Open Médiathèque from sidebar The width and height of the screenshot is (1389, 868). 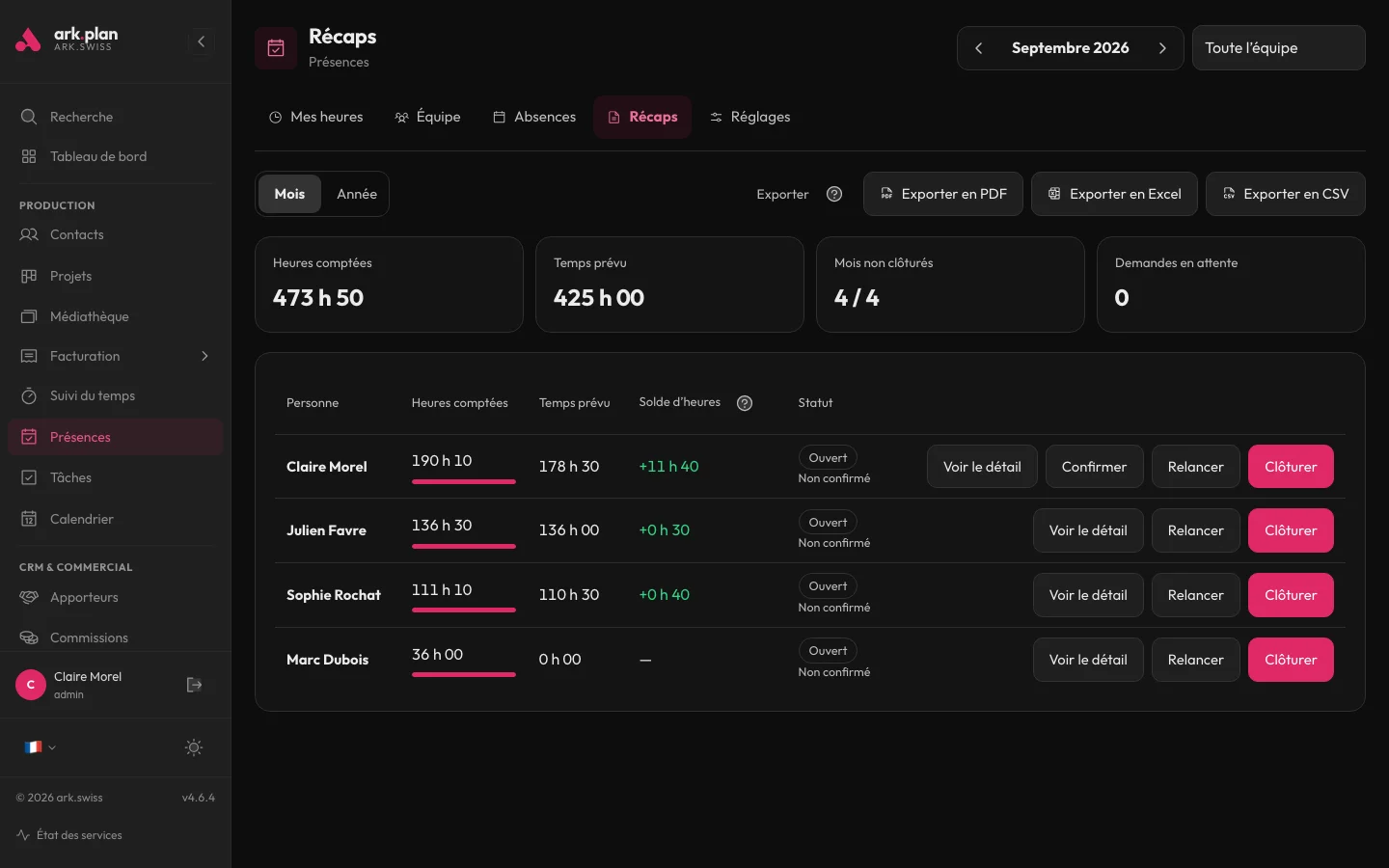tap(116, 316)
